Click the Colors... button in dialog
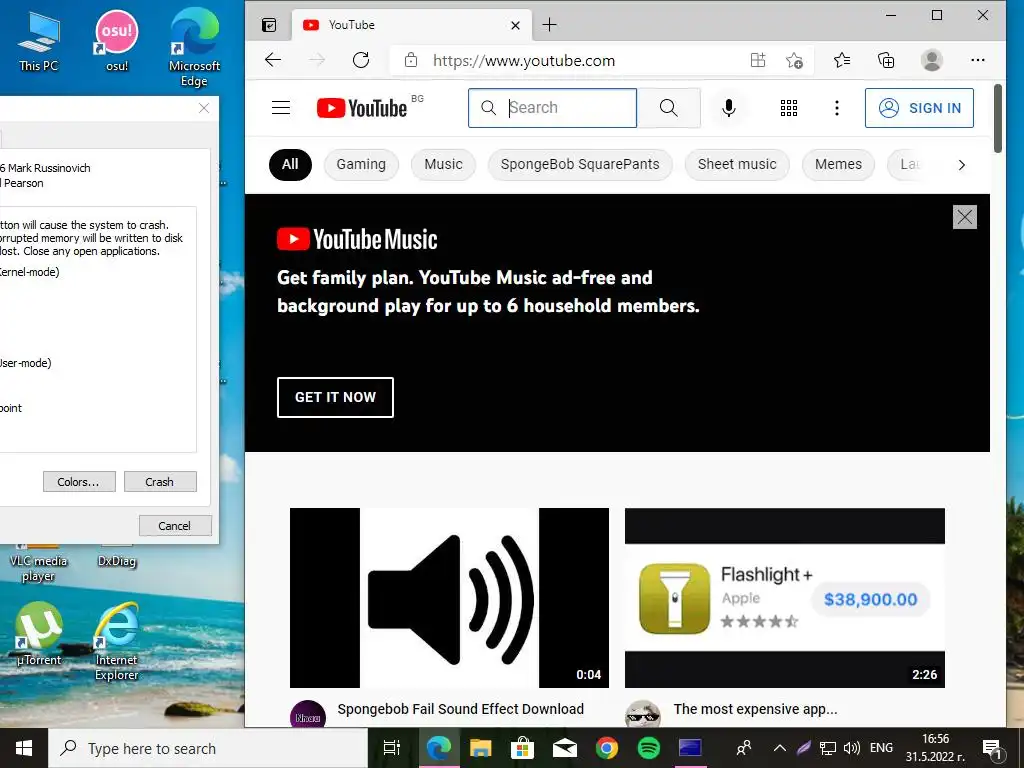The image size is (1024, 768). point(79,482)
